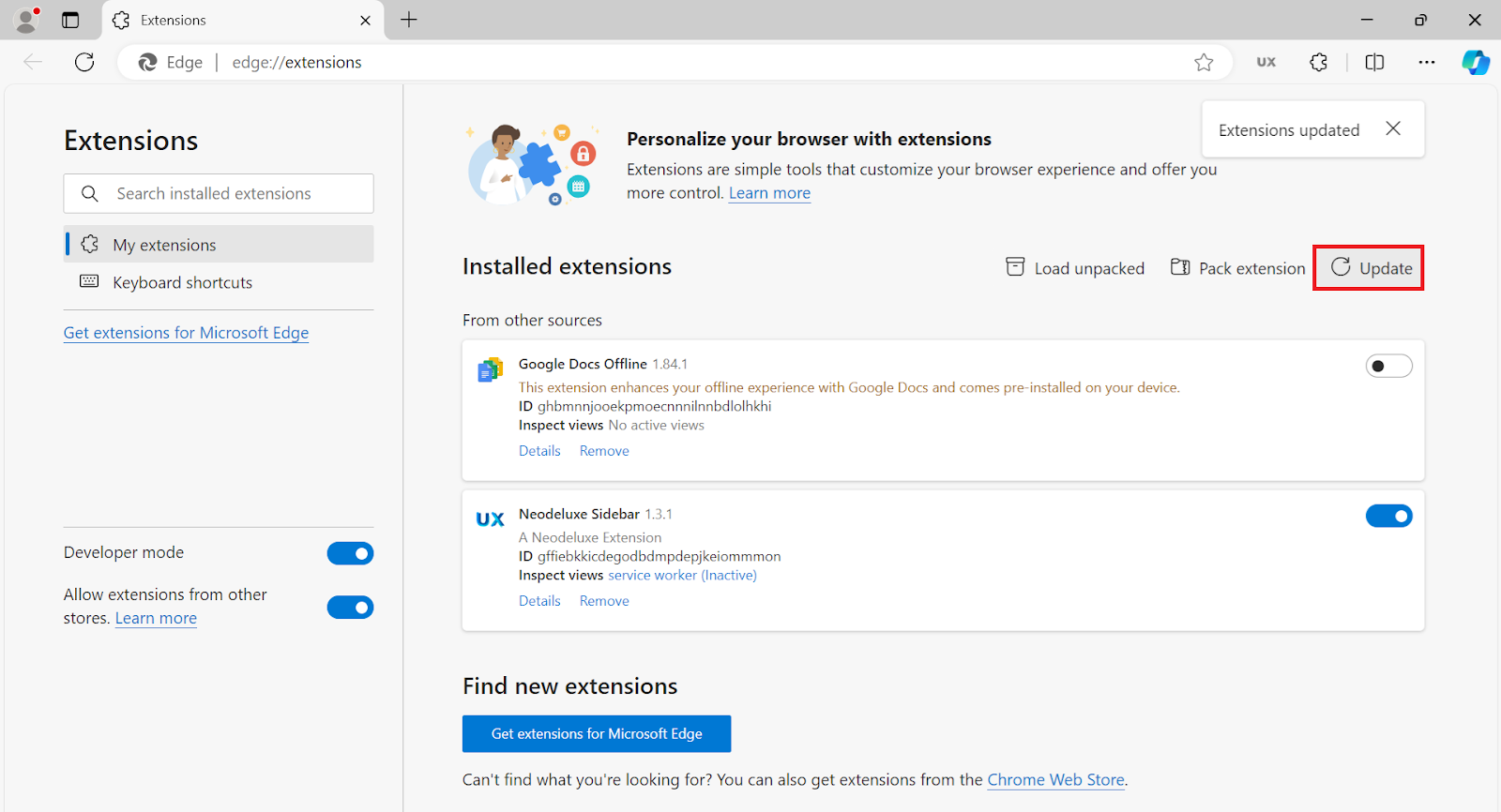Open Keyboard shortcuts section
This screenshot has width=1501, height=812.
pos(182,282)
